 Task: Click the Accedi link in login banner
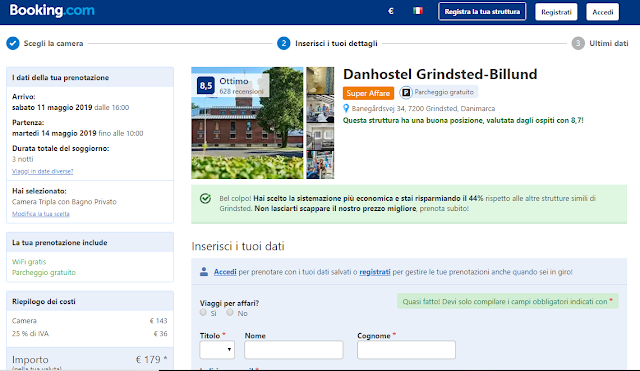[225, 272]
